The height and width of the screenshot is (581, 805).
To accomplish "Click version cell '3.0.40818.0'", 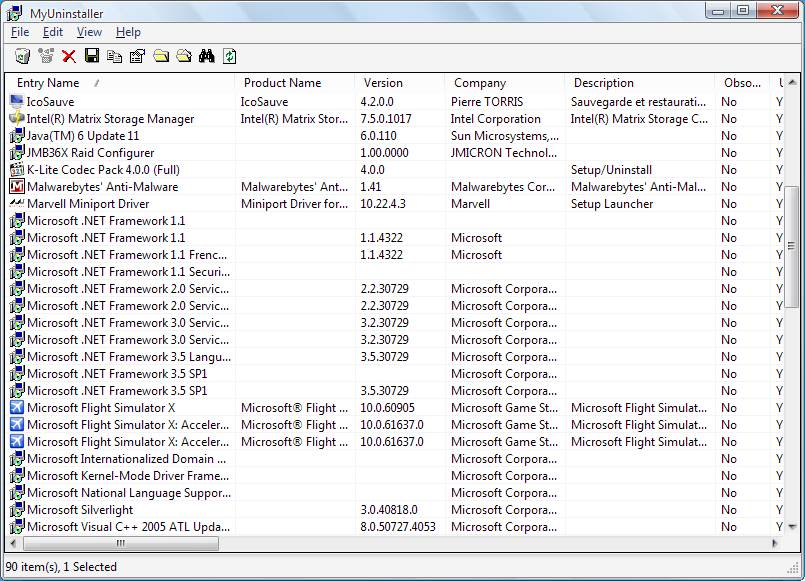I will pos(389,509).
